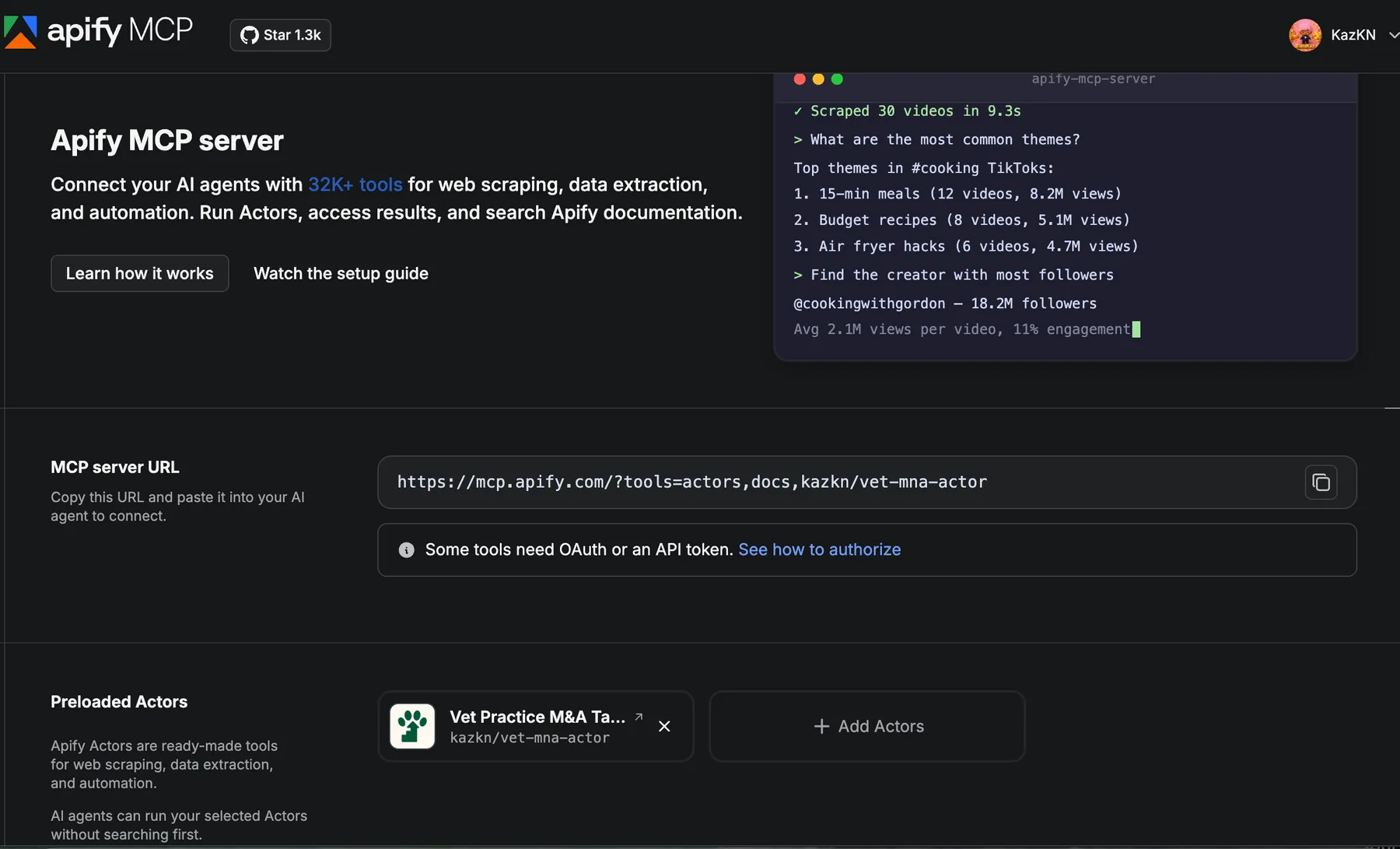The width and height of the screenshot is (1400, 849).
Task: Click the Add Actors button
Action: [867, 726]
